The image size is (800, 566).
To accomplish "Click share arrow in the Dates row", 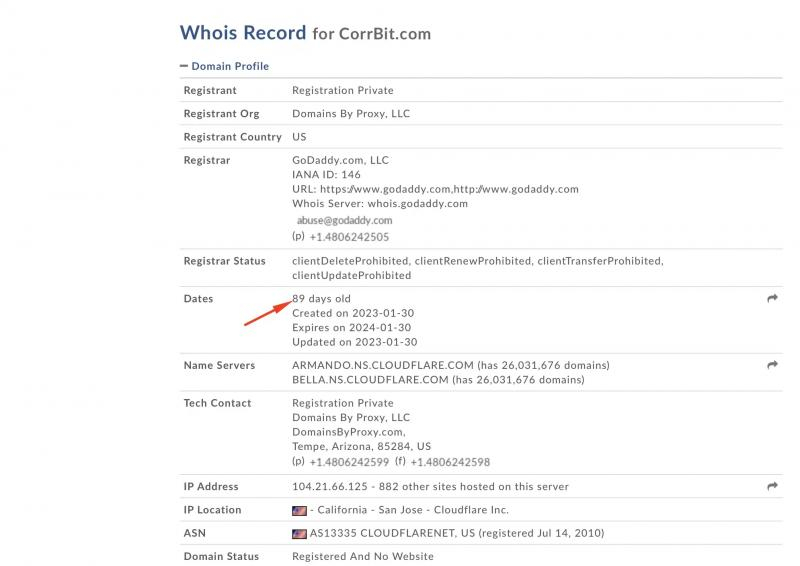I will (x=772, y=298).
